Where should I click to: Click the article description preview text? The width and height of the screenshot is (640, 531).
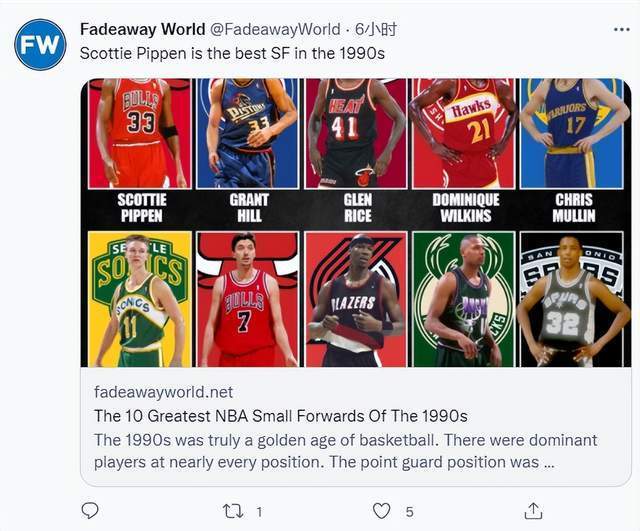click(x=345, y=451)
